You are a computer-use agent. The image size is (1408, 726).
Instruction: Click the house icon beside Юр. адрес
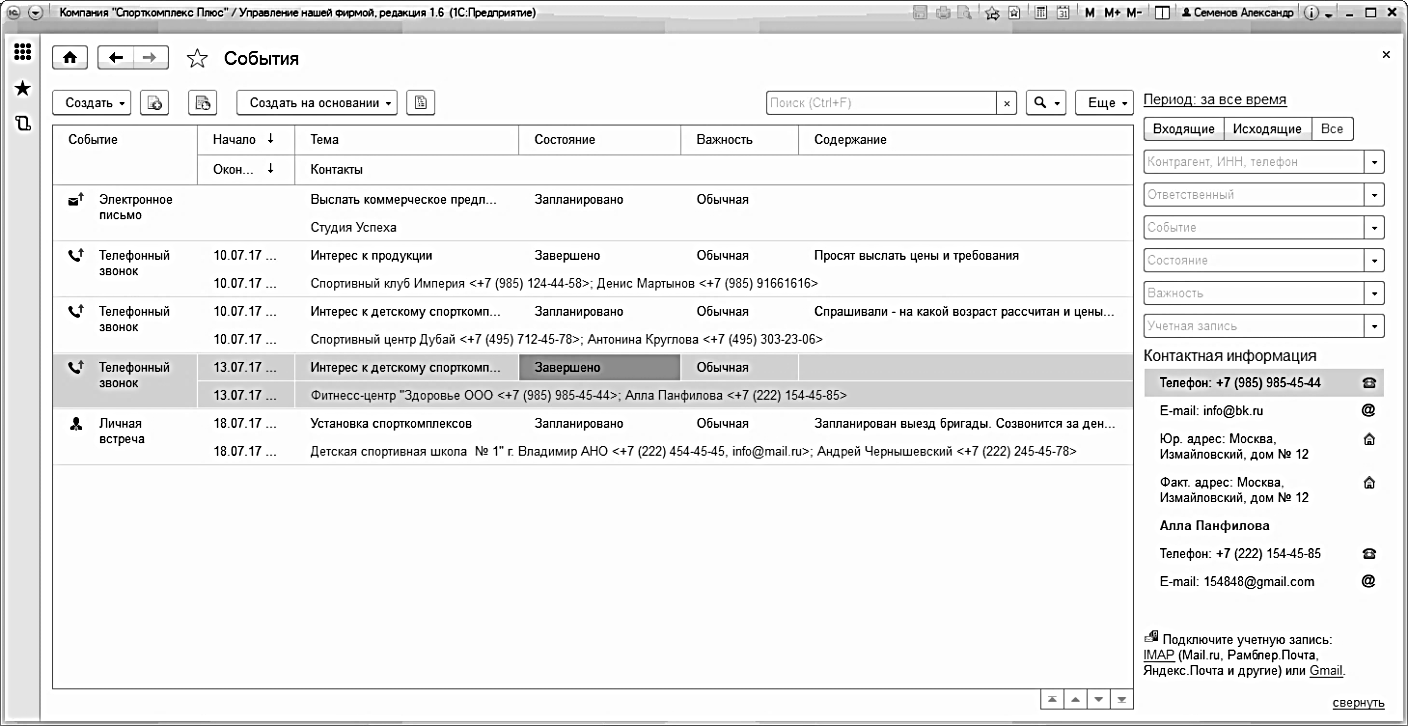1369,439
